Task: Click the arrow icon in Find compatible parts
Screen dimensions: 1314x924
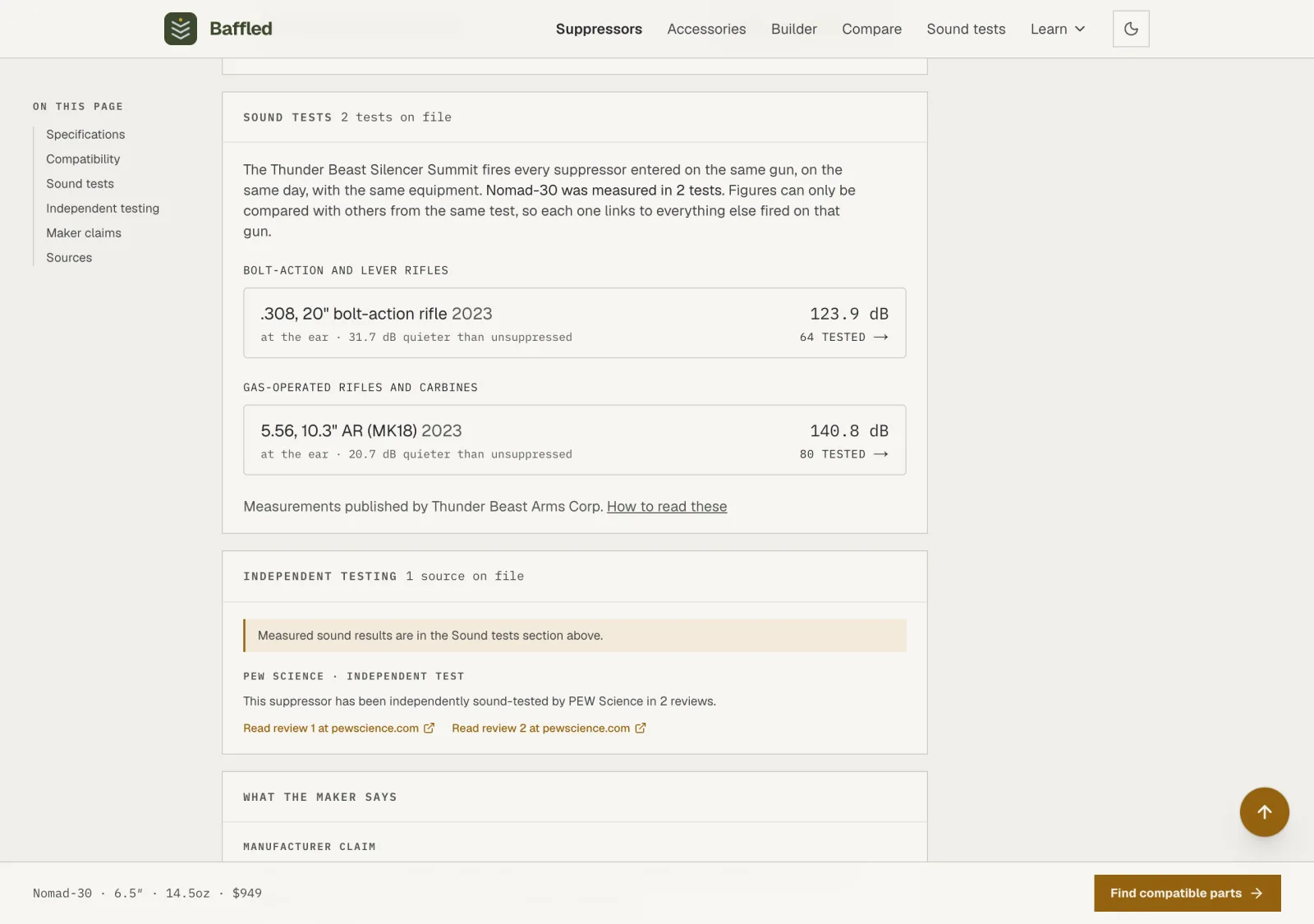Action: tap(1257, 894)
